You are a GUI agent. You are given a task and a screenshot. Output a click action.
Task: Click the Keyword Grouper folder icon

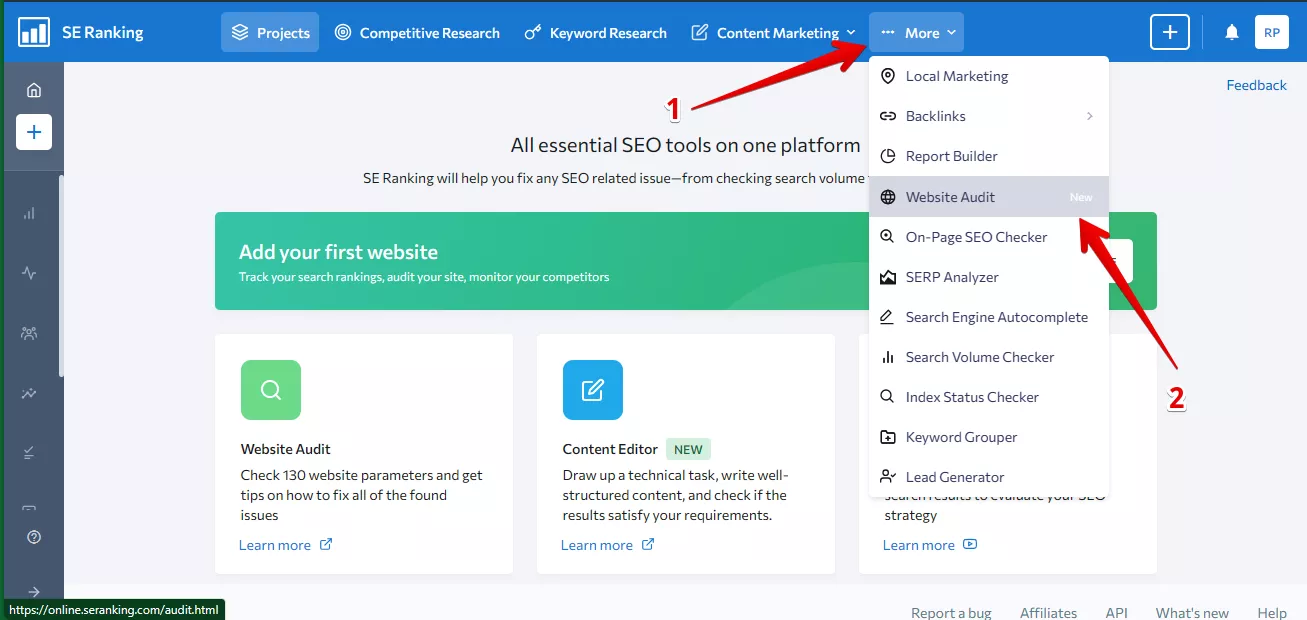[x=887, y=437]
